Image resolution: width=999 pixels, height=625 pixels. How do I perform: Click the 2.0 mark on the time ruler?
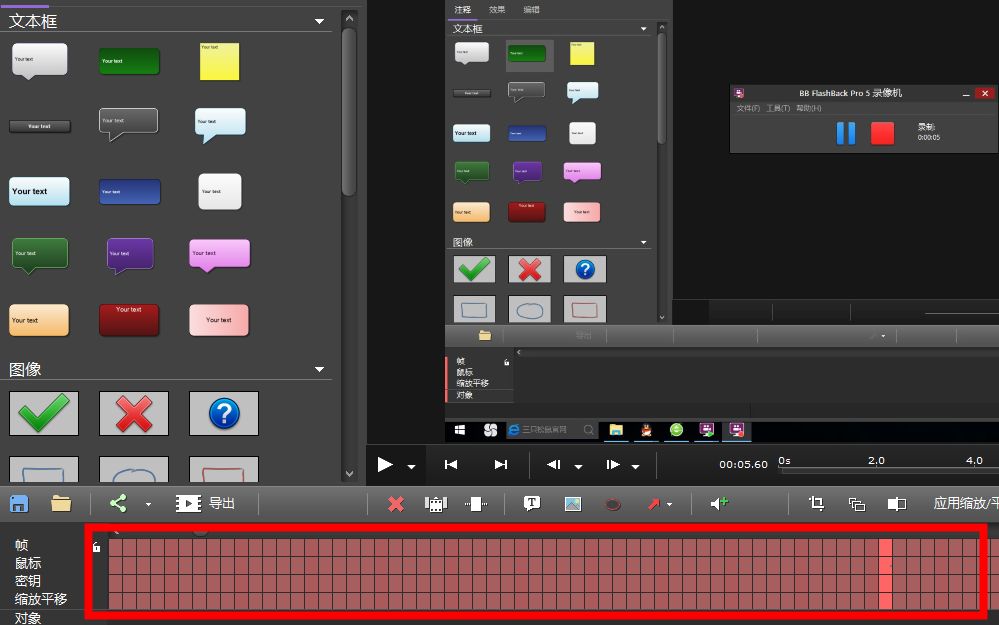tap(876, 461)
